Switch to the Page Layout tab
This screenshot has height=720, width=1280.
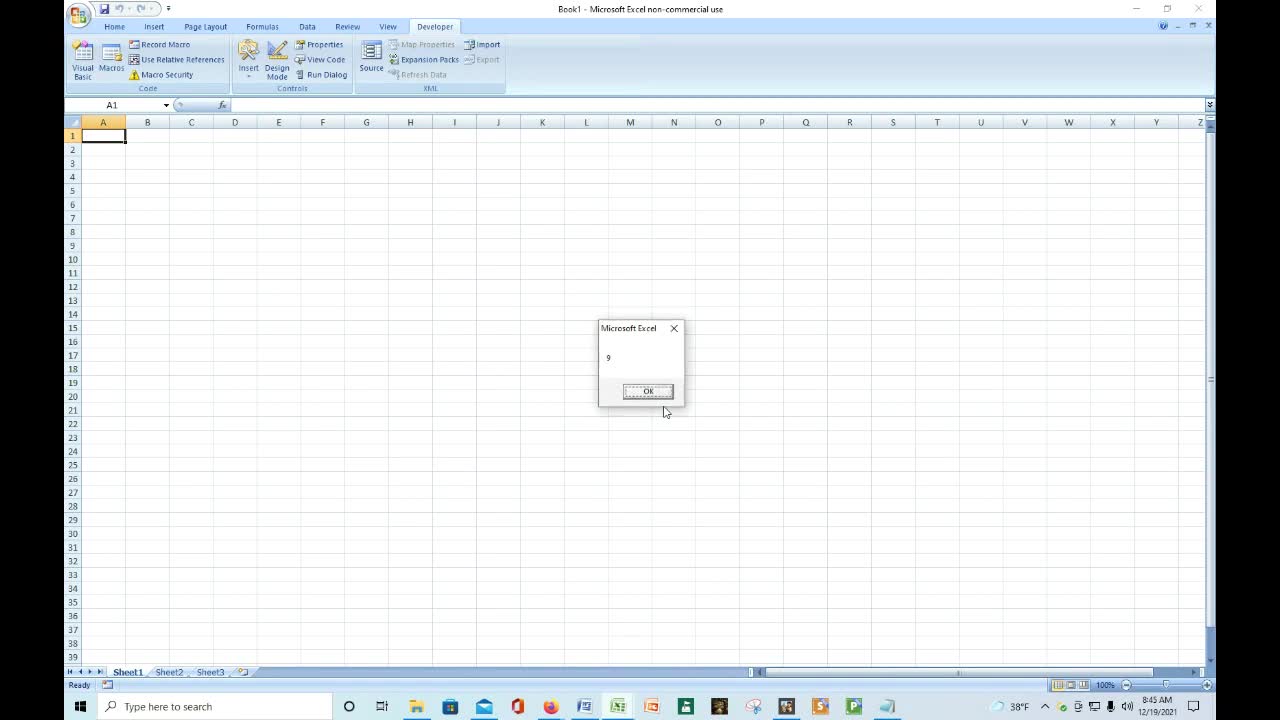[205, 27]
